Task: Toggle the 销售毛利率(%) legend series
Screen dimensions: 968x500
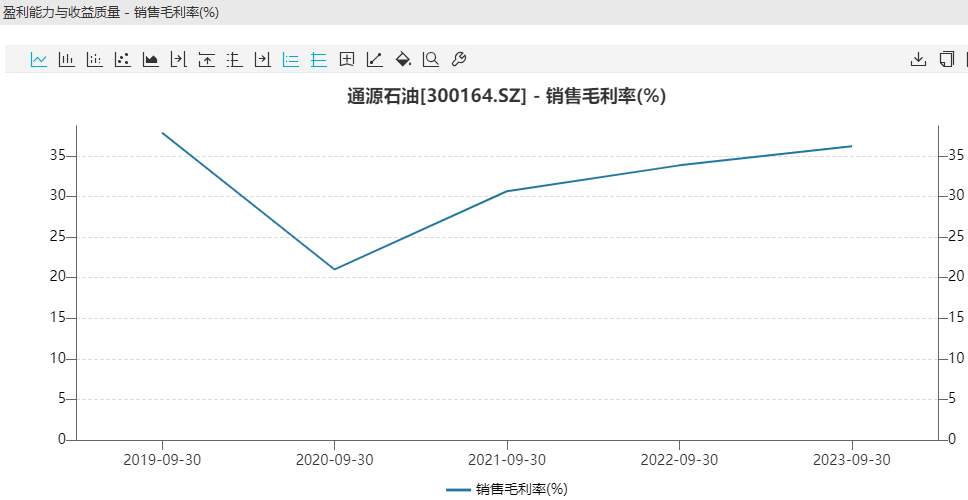Action: tap(506, 490)
